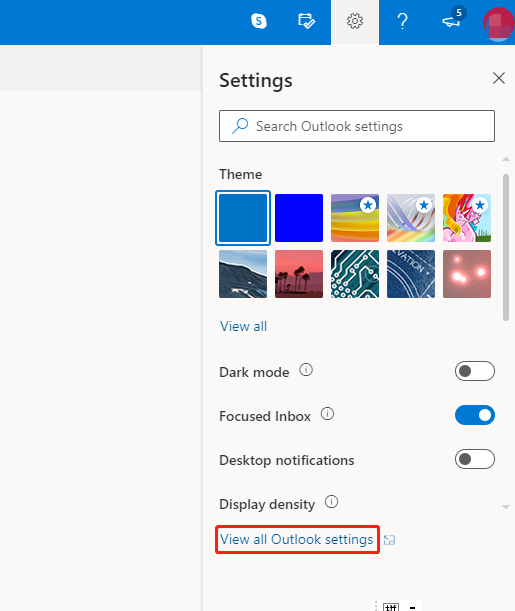Select the bright blue theme swatch
The width and height of the screenshot is (515, 611).
pyautogui.click(x=299, y=218)
